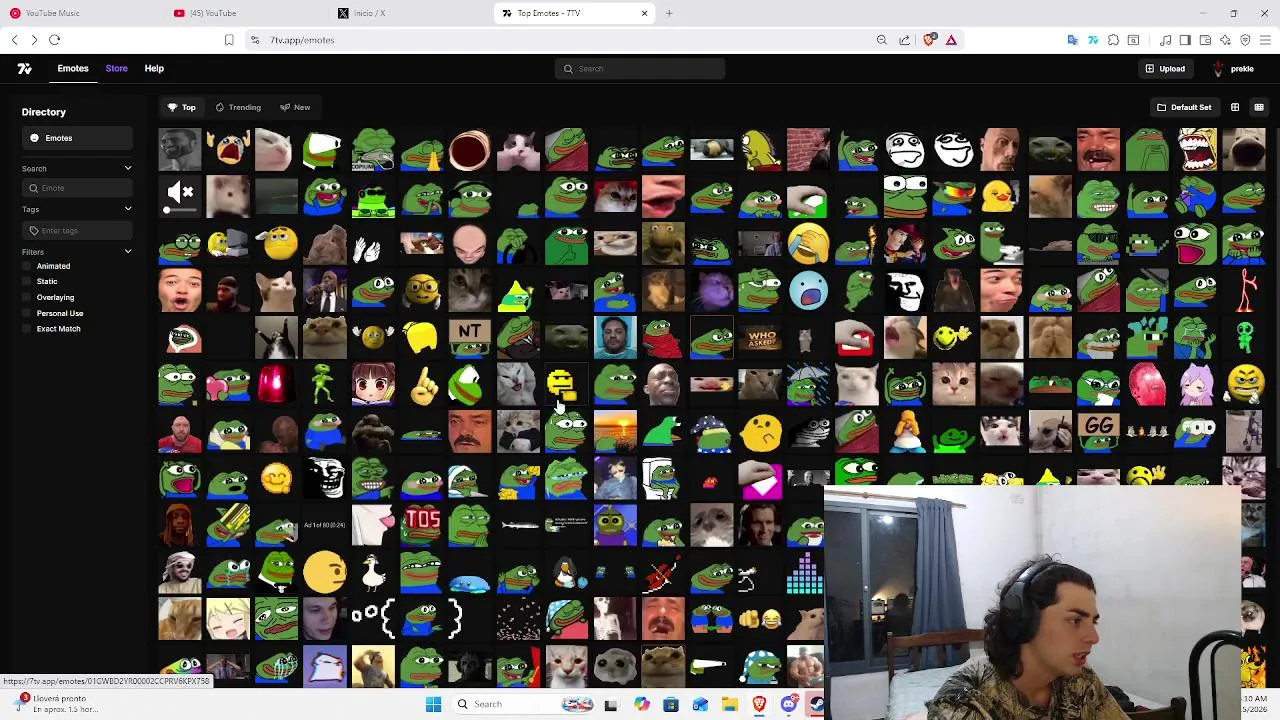
Task: Focus the top Search field
Action: click(640, 69)
